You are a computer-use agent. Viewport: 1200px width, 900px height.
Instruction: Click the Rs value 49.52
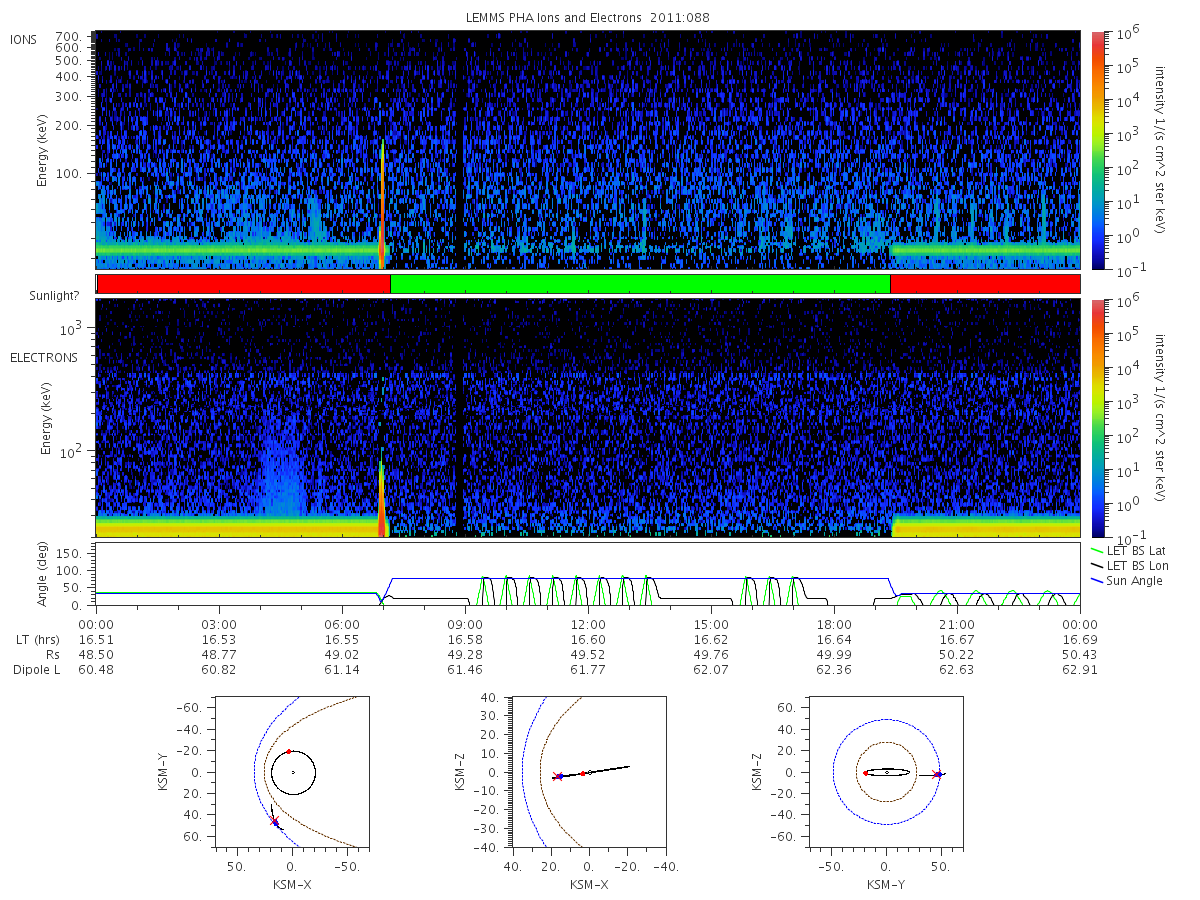(x=588, y=654)
